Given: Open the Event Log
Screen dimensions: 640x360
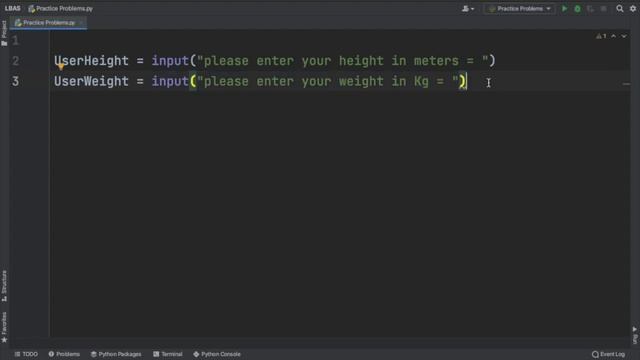Looking at the screenshot, I should coord(609,354).
